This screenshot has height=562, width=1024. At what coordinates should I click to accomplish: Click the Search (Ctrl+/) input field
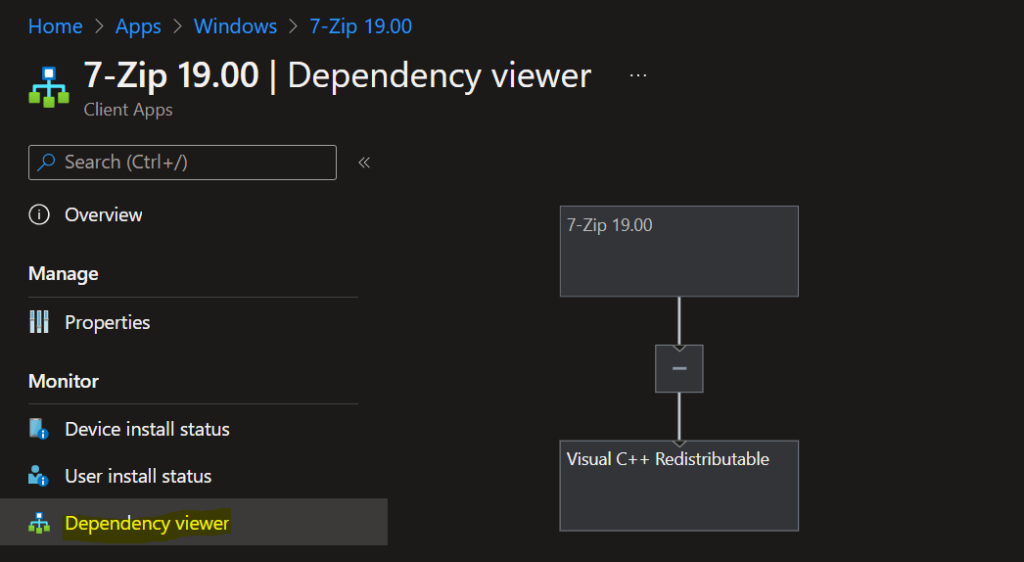point(182,163)
